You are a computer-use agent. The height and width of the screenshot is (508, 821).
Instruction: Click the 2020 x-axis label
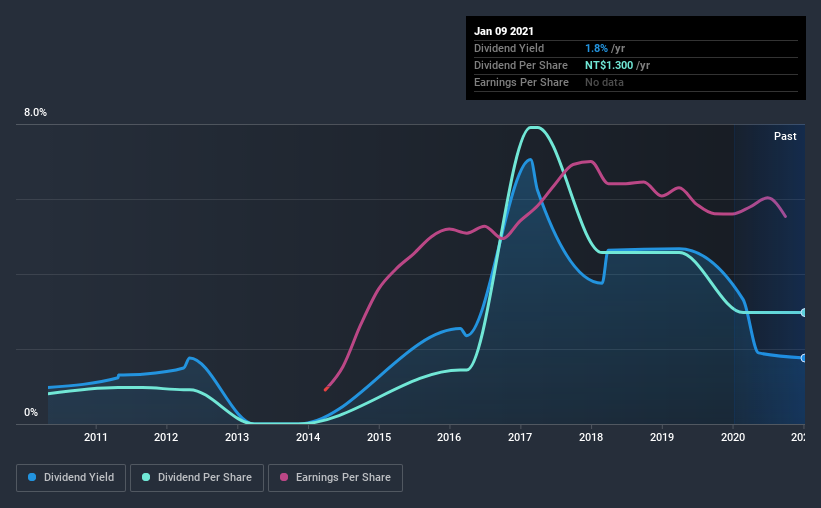pos(733,437)
